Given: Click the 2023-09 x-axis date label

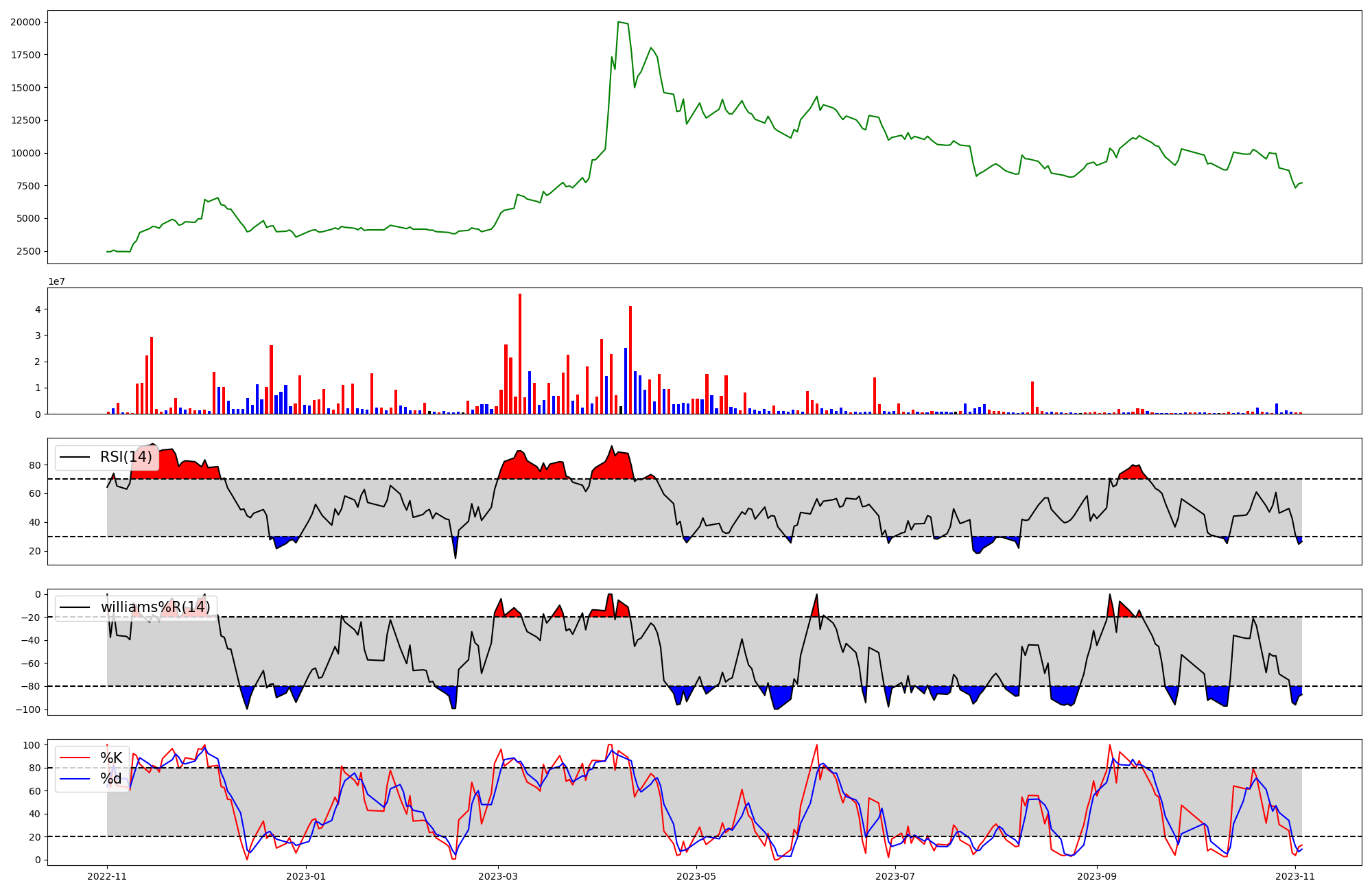Looking at the screenshot, I should click(x=1097, y=876).
